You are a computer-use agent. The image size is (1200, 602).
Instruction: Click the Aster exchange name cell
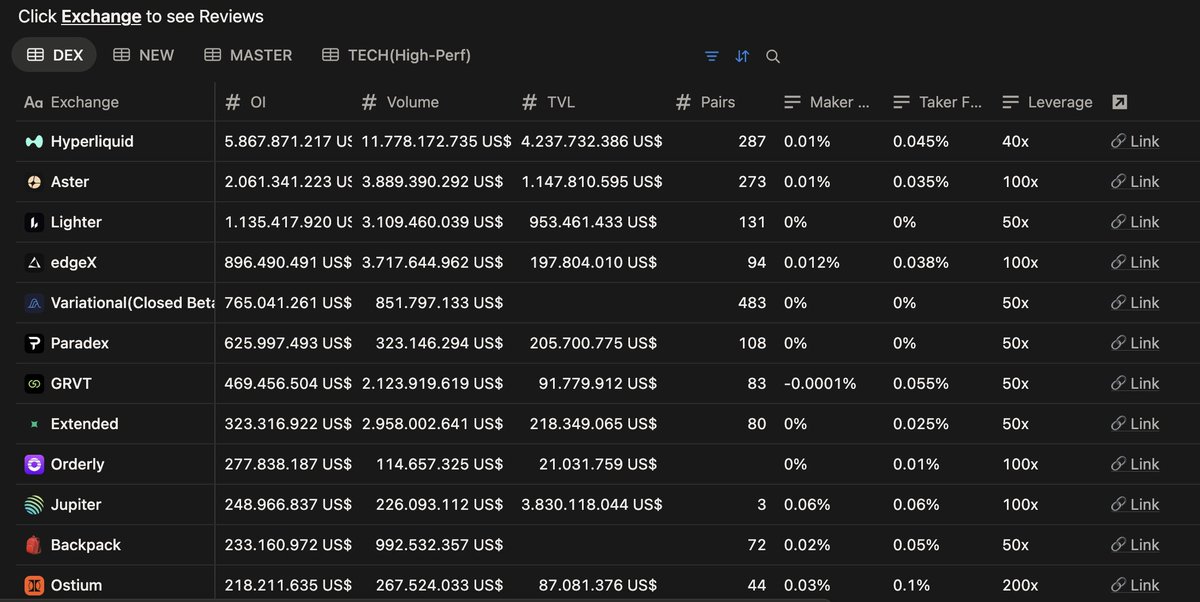point(116,182)
